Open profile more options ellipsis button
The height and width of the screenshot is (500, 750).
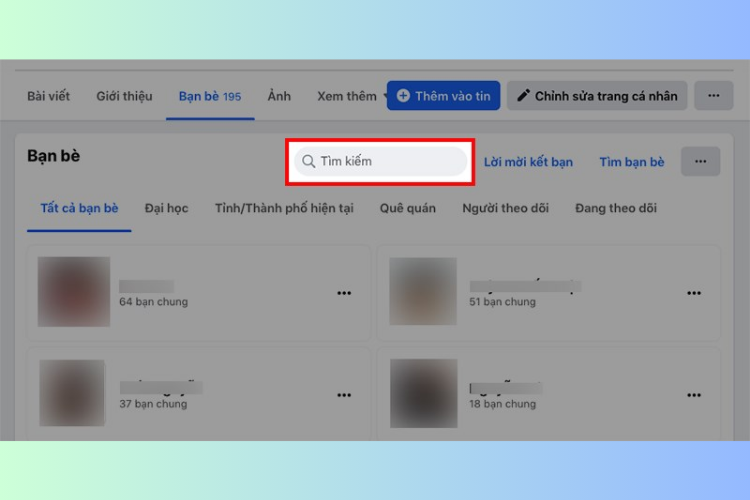(x=714, y=96)
